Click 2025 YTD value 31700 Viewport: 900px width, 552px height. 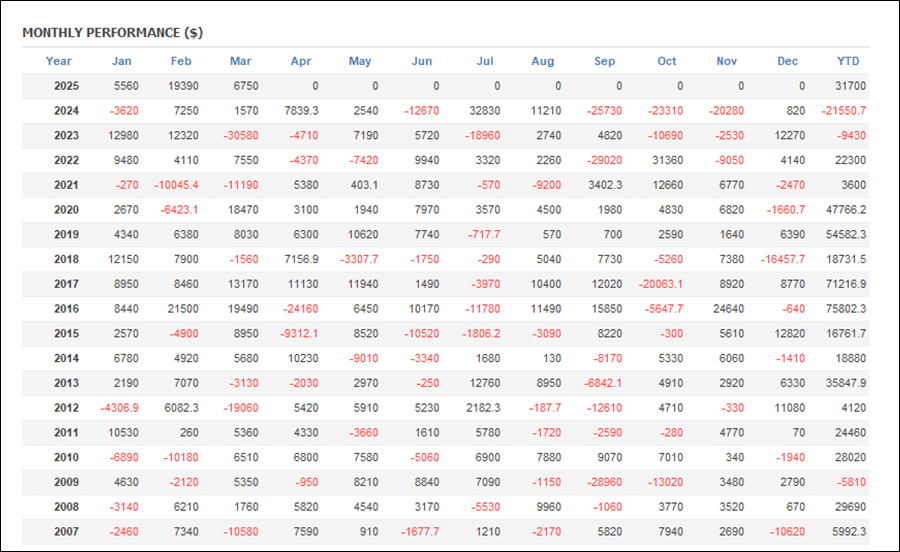pos(850,86)
